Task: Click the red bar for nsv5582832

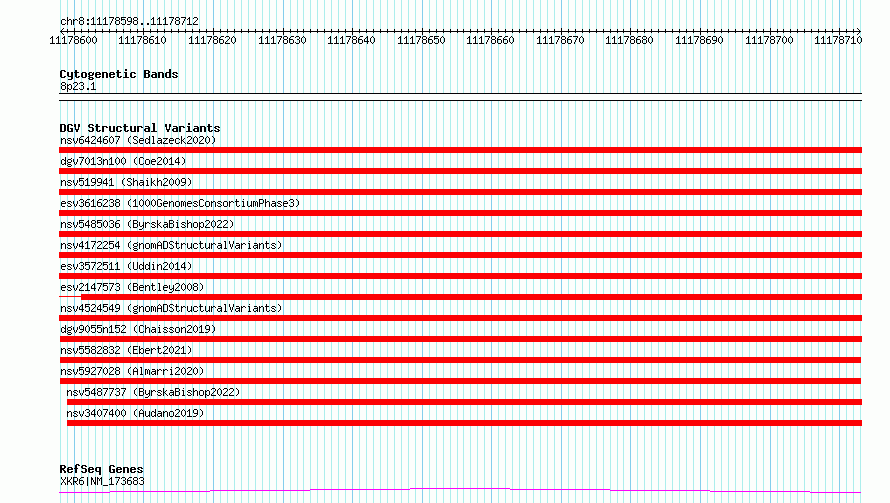Action: 460,360
